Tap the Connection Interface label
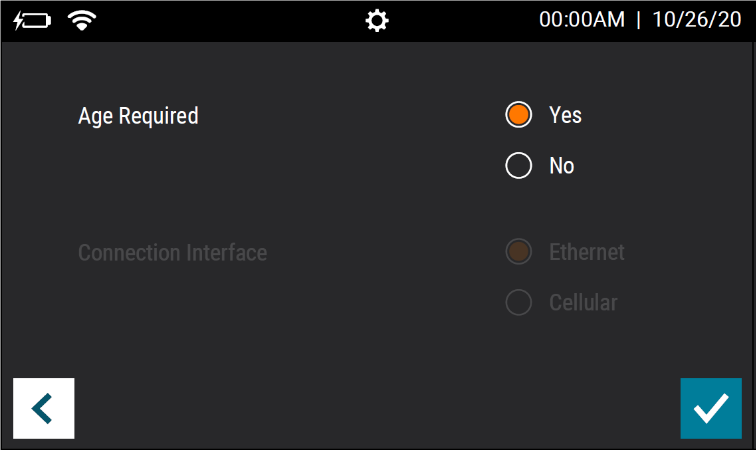Image resolution: width=756 pixels, height=450 pixels. [173, 253]
